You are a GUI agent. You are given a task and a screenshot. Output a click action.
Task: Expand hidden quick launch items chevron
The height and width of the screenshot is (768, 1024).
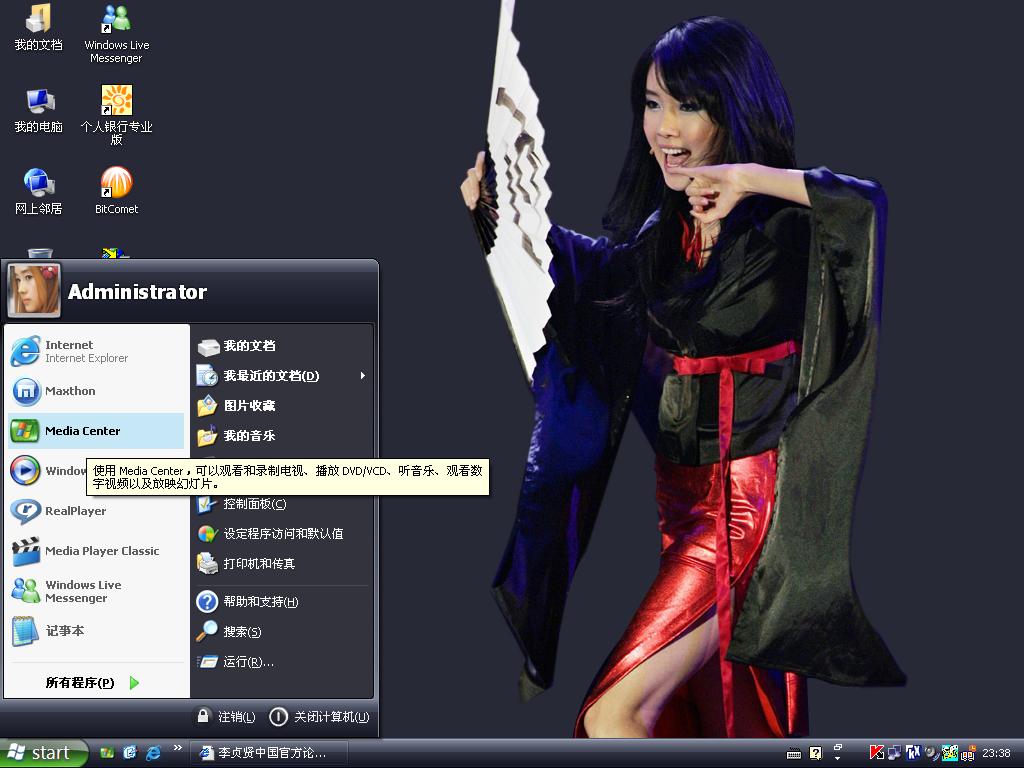pyautogui.click(x=178, y=748)
